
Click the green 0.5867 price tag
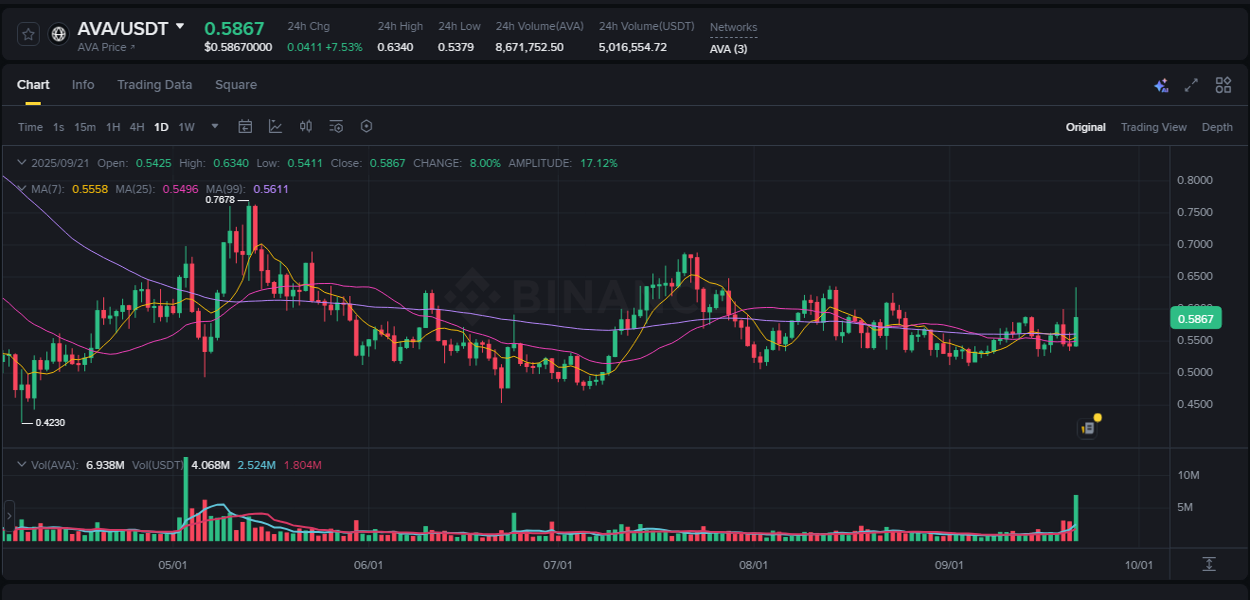pos(1195,317)
